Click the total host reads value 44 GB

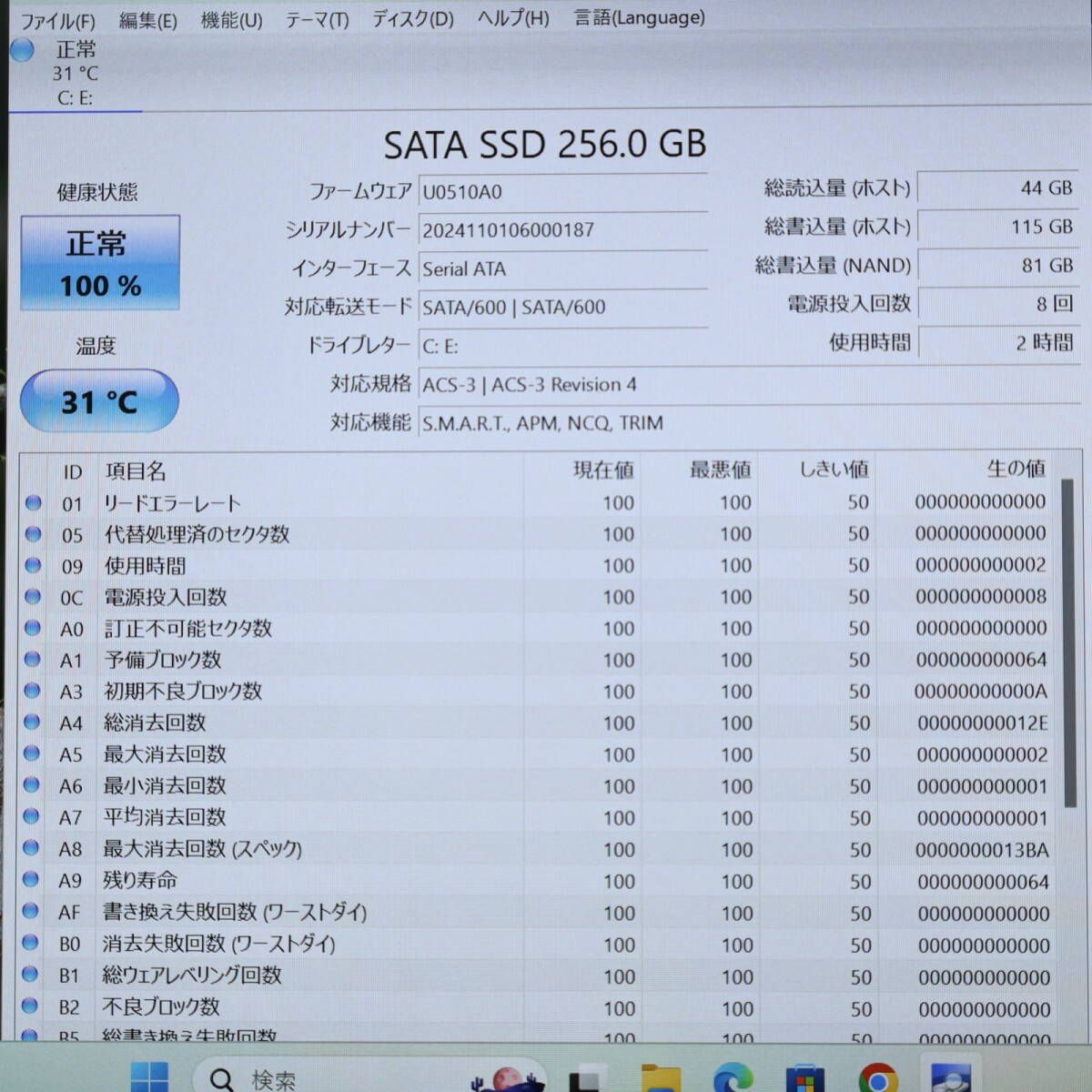998,187
